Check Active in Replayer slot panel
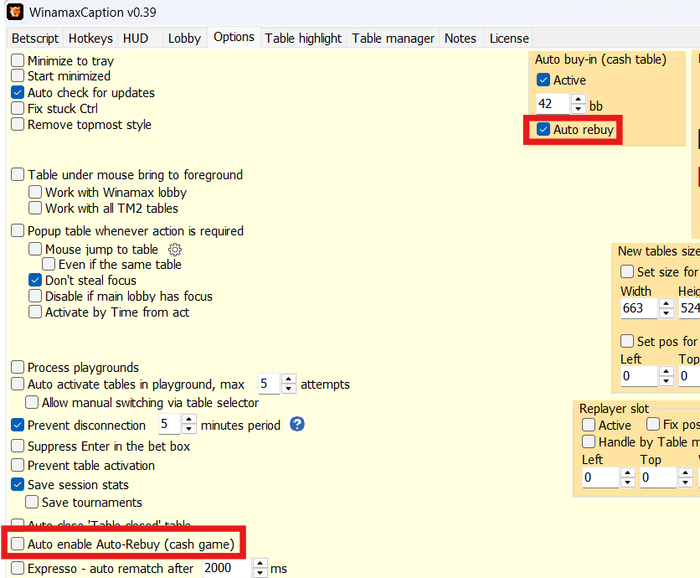Viewport: 700px width, 578px height. pyautogui.click(x=588, y=425)
